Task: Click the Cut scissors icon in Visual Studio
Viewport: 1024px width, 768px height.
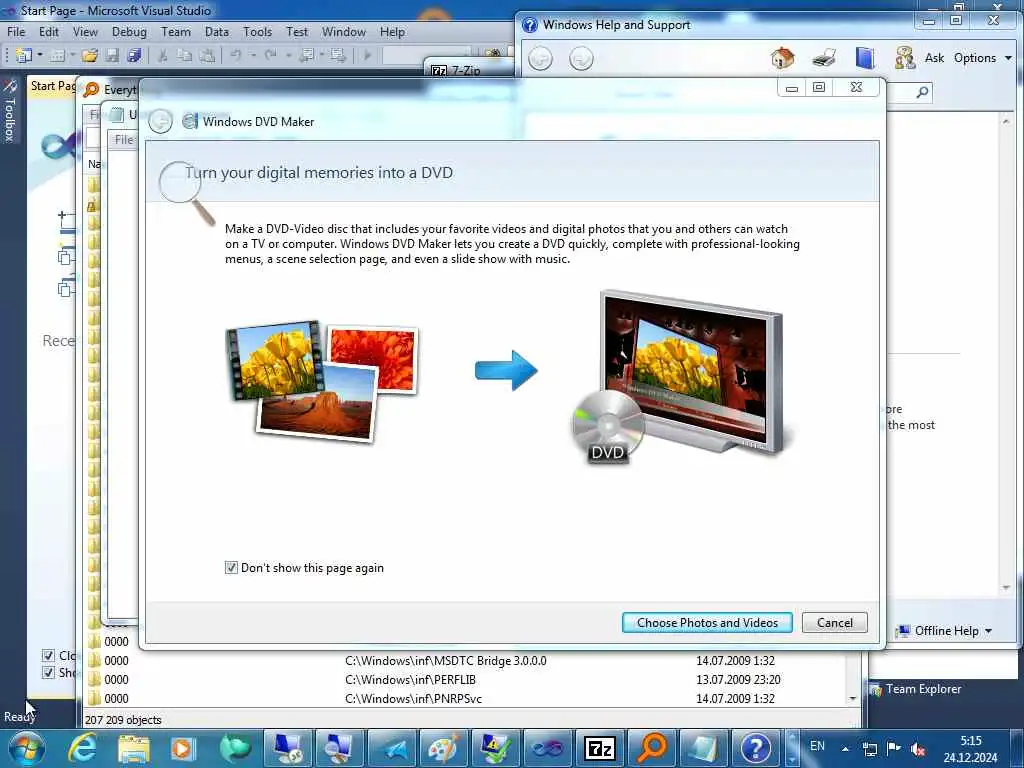Action: point(163,56)
